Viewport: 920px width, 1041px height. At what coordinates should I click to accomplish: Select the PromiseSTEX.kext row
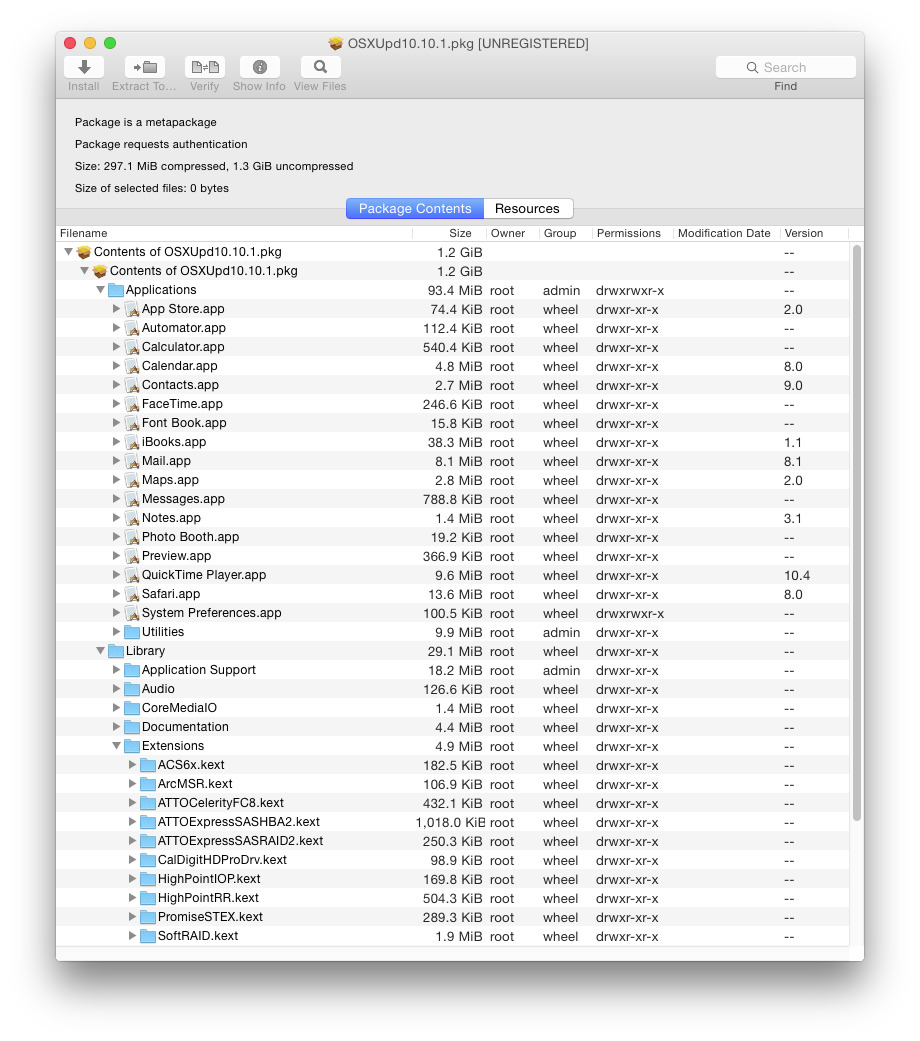453,918
